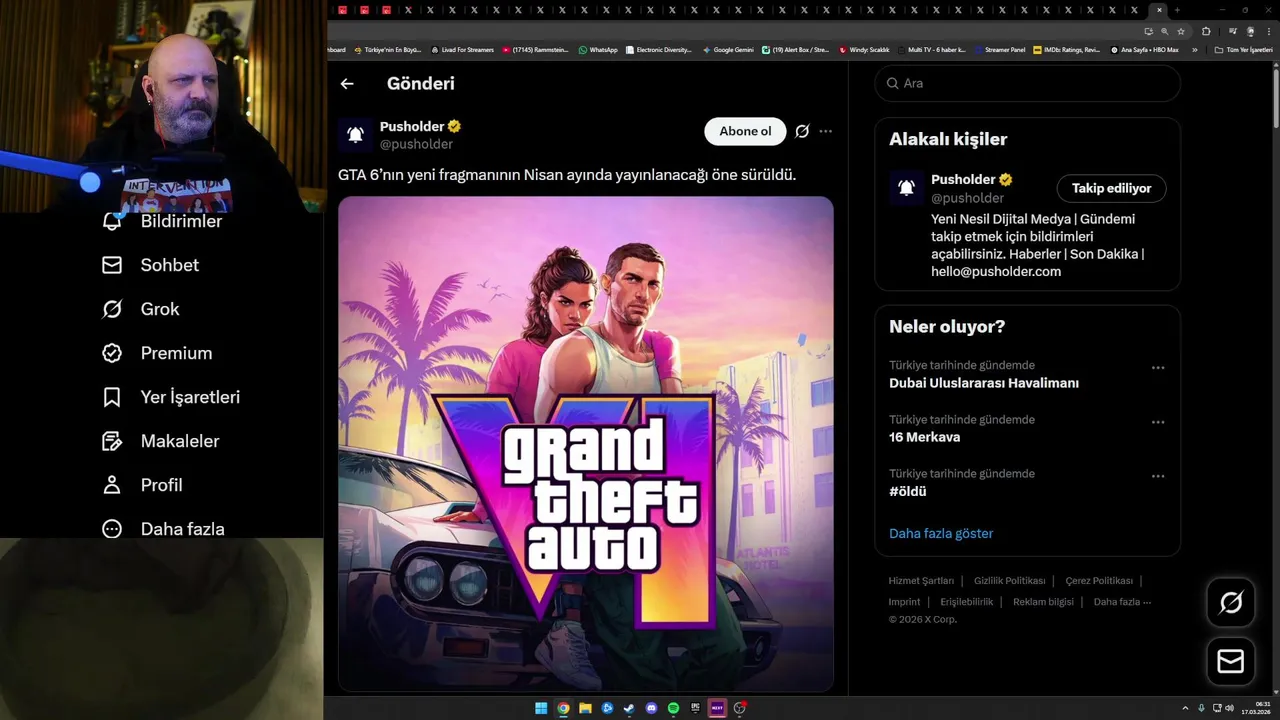Open the Sohbet messages section
The image size is (1280, 720).
point(150,265)
